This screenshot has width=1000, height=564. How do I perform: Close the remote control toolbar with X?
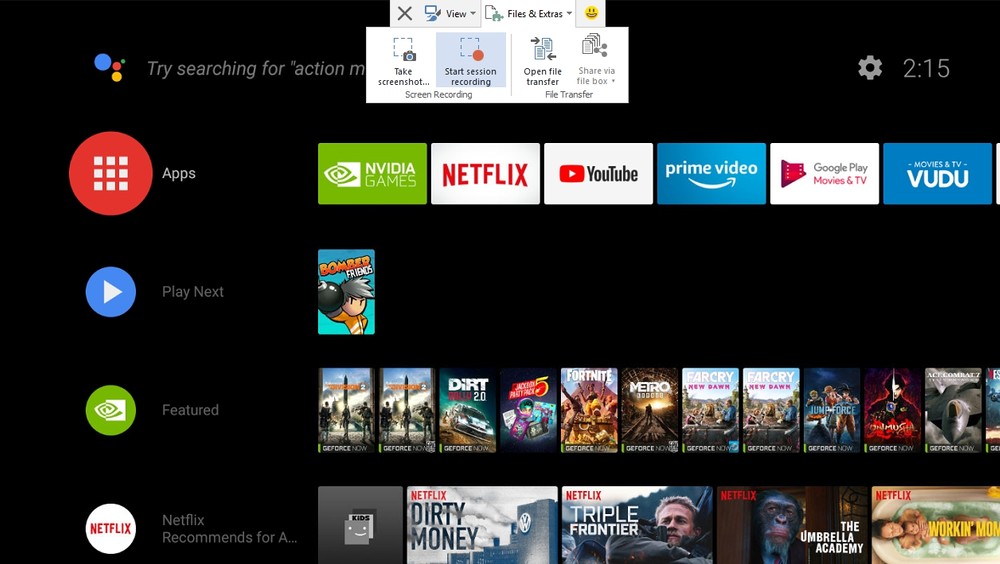pyautogui.click(x=404, y=13)
